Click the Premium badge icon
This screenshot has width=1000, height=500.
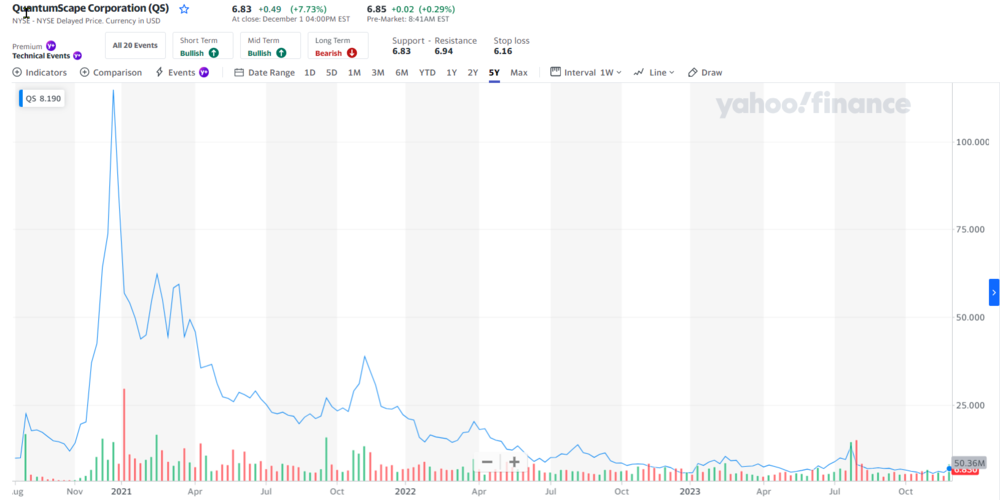(x=50, y=46)
